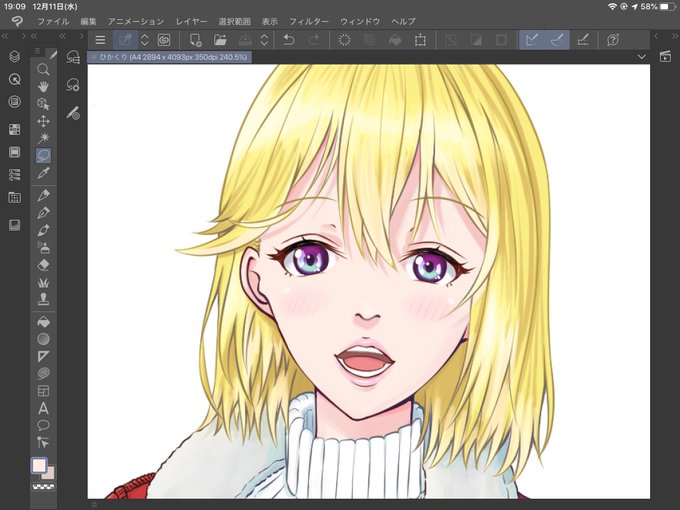This screenshot has width=680, height=510.
Task: Open the 選択範囲 menu
Action: coord(235,21)
